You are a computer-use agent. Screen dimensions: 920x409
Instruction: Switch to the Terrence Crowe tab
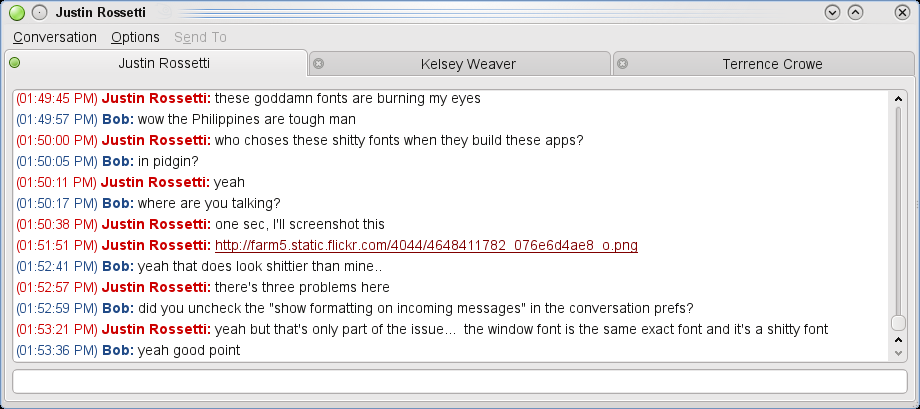pyautogui.click(x=771, y=64)
